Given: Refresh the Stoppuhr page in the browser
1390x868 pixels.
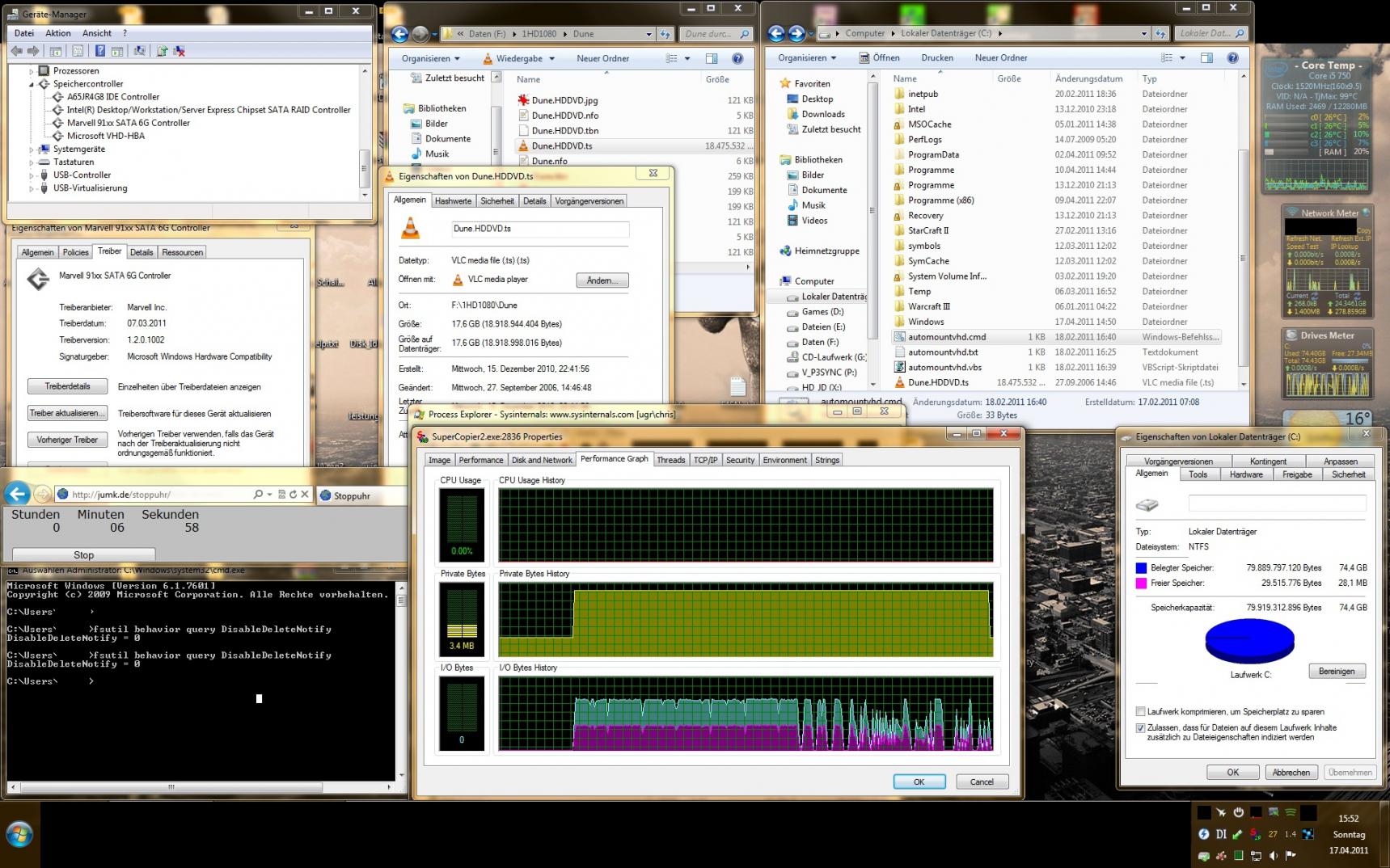Looking at the screenshot, I should pos(293,495).
